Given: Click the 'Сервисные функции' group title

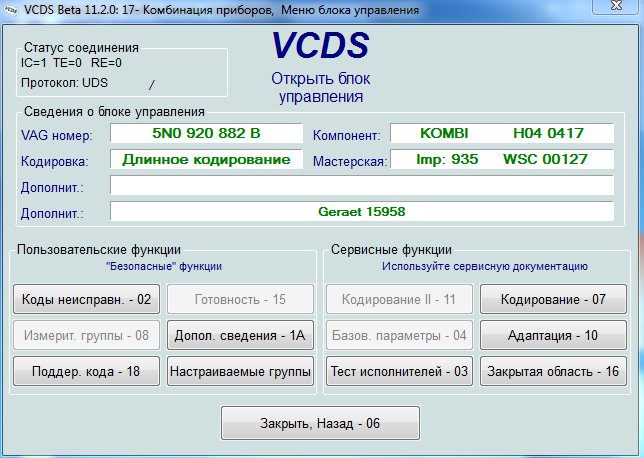Looking at the screenshot, I should pyautogui.click(x=391, y=249).
